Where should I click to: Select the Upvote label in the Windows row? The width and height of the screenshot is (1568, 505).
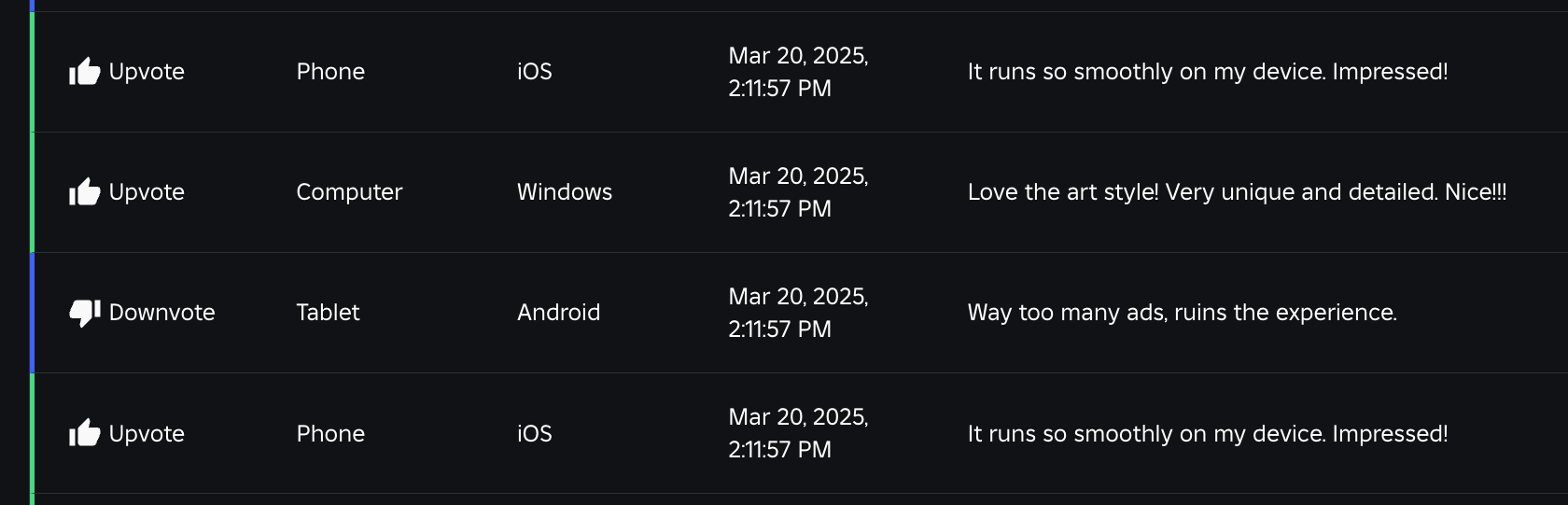(x=147, y=192)
